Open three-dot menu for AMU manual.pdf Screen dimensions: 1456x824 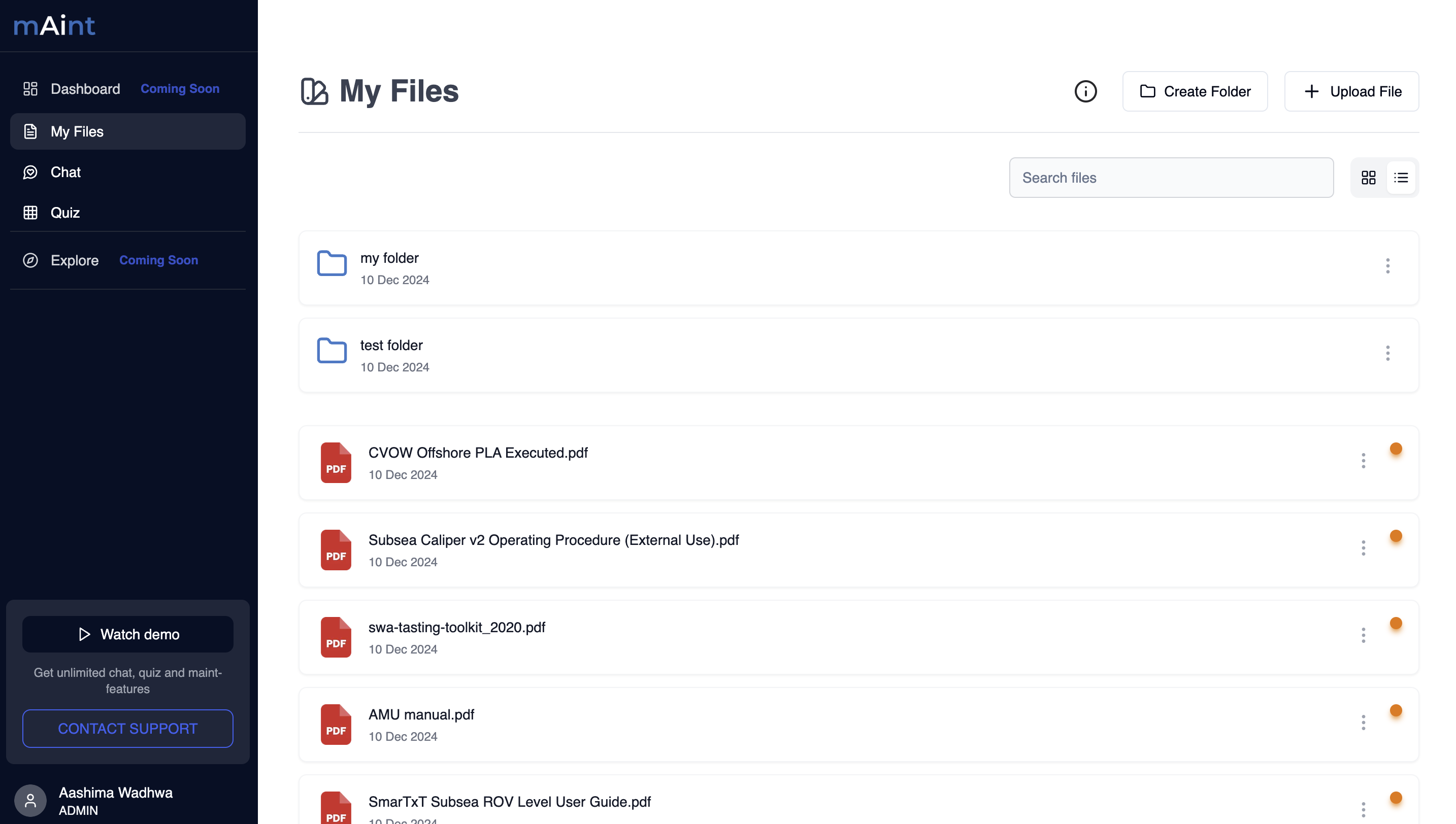tap(1363, 722)
